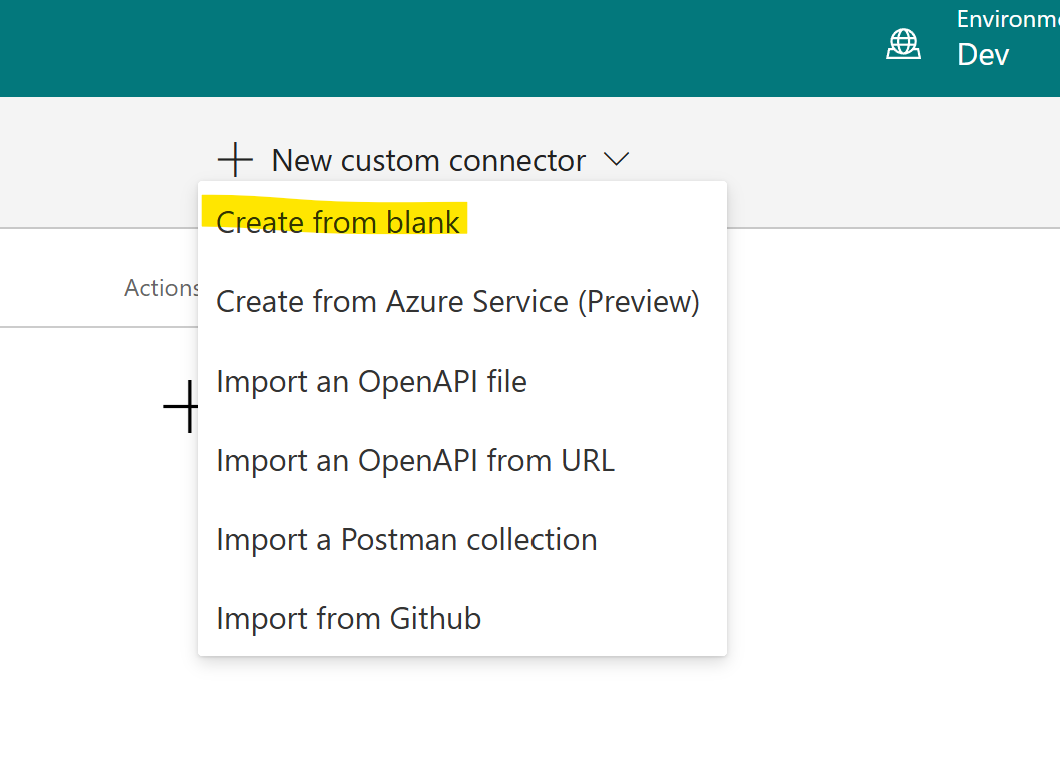Click the Actions column header
Screen dimensions: 1060x780
(161, 288)
